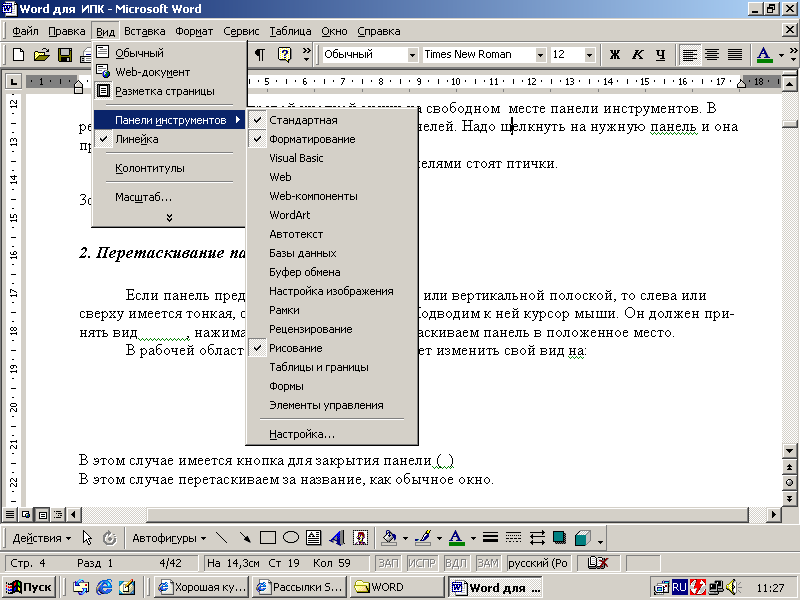
Task: Click the Arrow Style icon
Action: pos(537,538)
